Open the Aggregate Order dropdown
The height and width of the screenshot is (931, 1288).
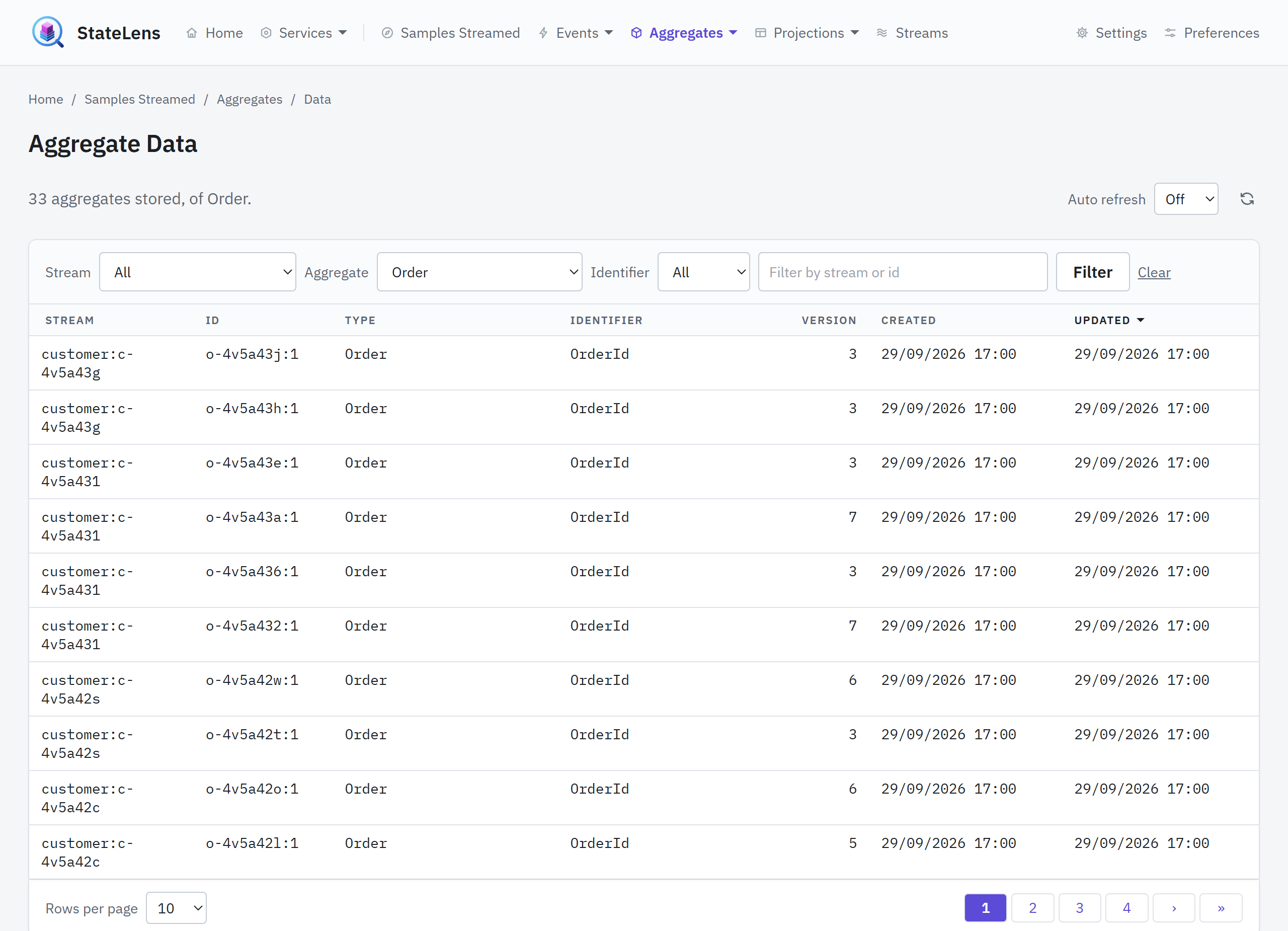(x=479, y=272)
